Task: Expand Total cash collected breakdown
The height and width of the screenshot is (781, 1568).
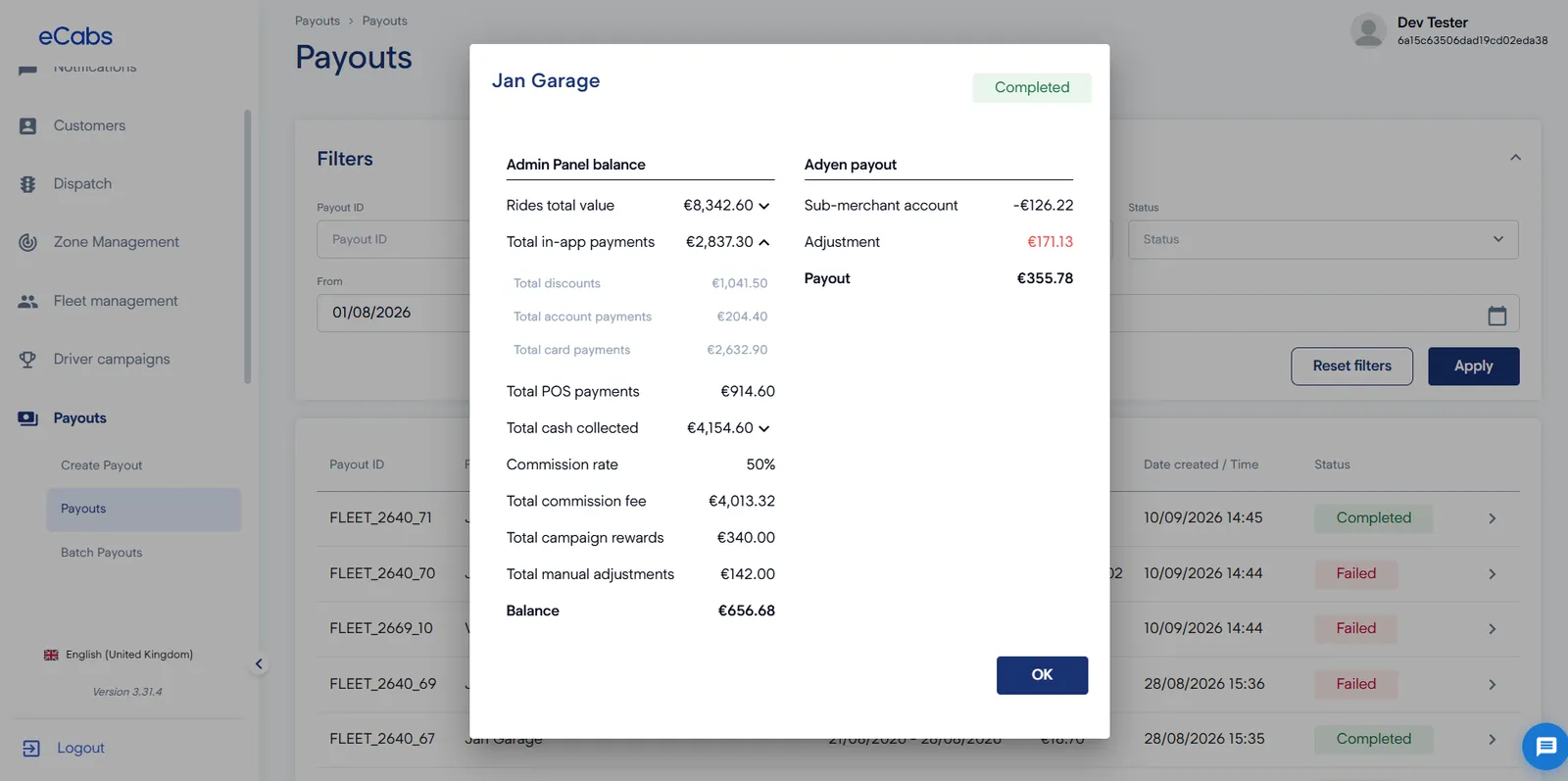Action: [x=764, y=428]
